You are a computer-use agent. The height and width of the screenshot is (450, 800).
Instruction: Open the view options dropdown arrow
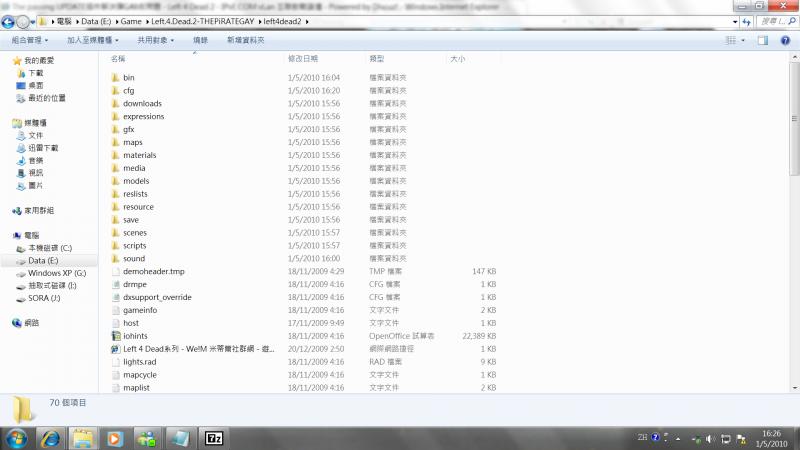click(743, 40)
